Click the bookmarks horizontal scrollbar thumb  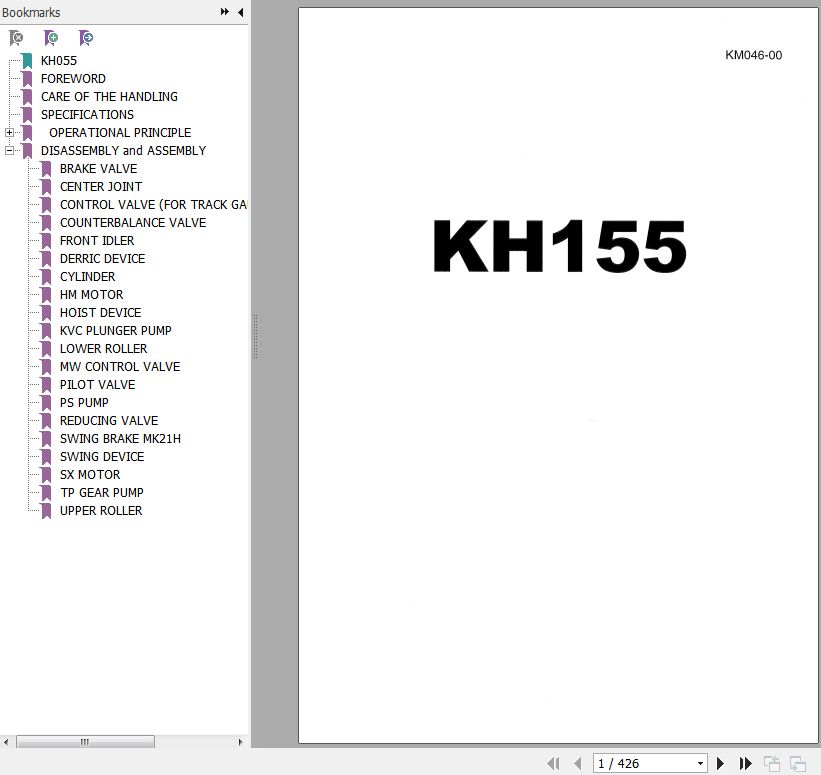click(85, 741)
